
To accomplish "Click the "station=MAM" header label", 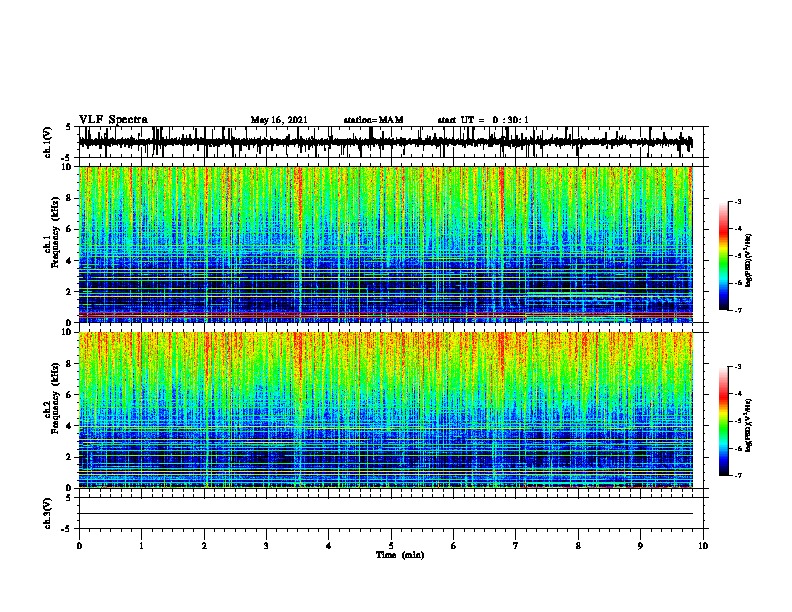I will 373,120.
